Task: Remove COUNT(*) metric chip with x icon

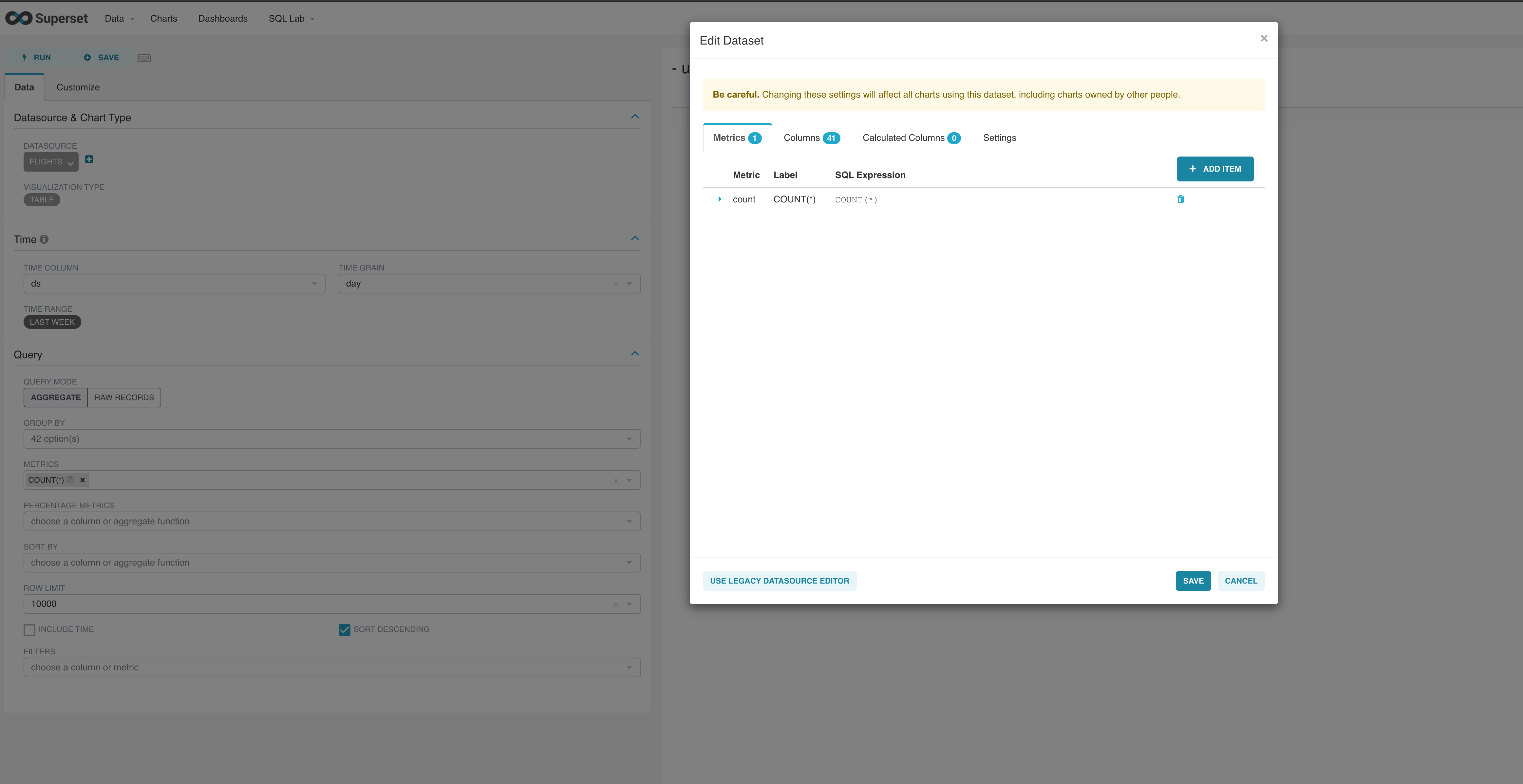Action: click(x=82, y=479)
